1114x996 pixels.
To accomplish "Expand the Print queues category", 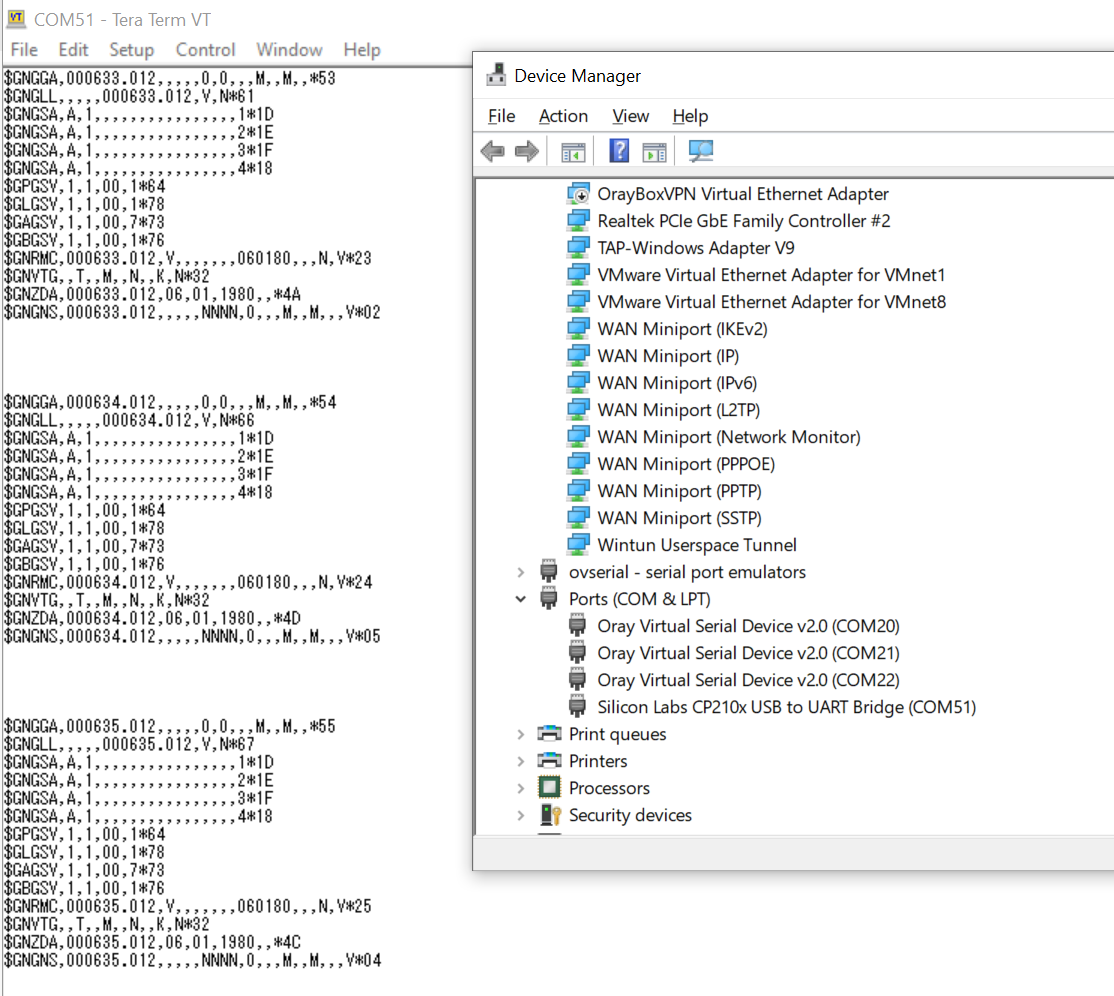I will click(x=520, y=733).
